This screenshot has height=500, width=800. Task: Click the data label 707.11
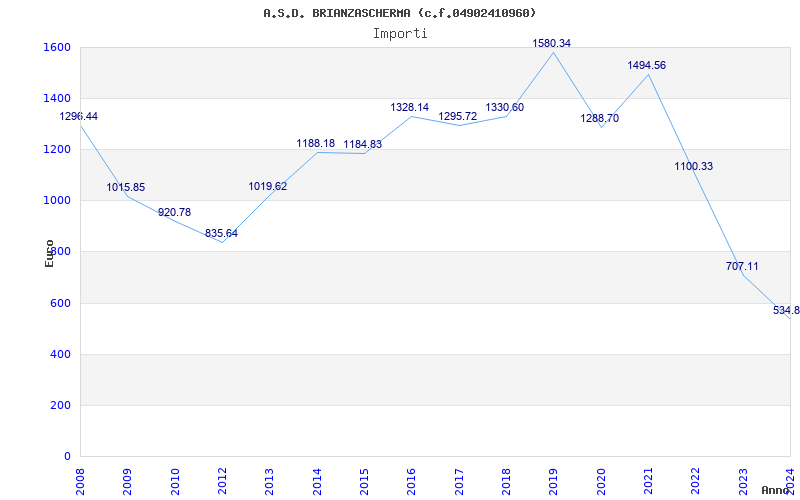742,266
